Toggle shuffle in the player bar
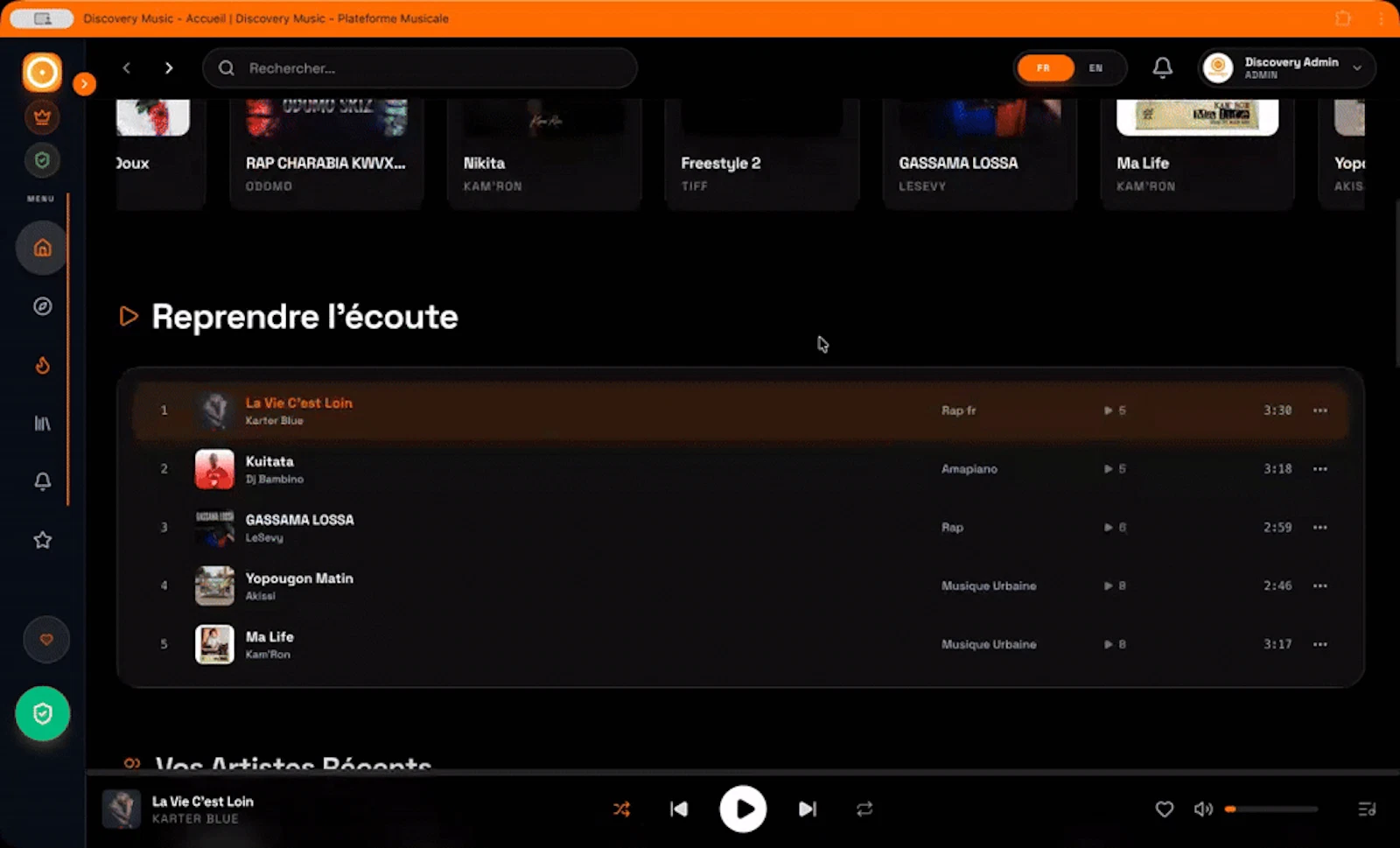This screenshot has height=848, width=1400. click(x=621, y=809)
